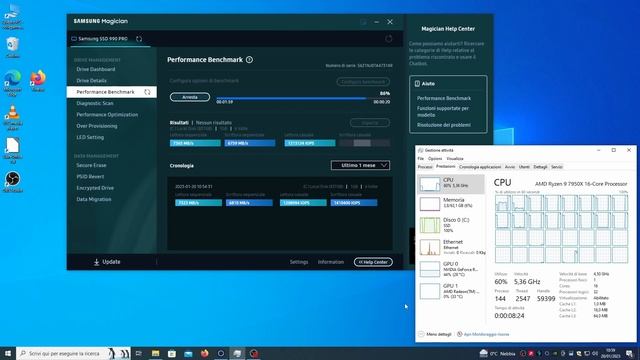Open Diagnostic Scan in the sidebar
The image size is (640, 360).
coord(95,103)
